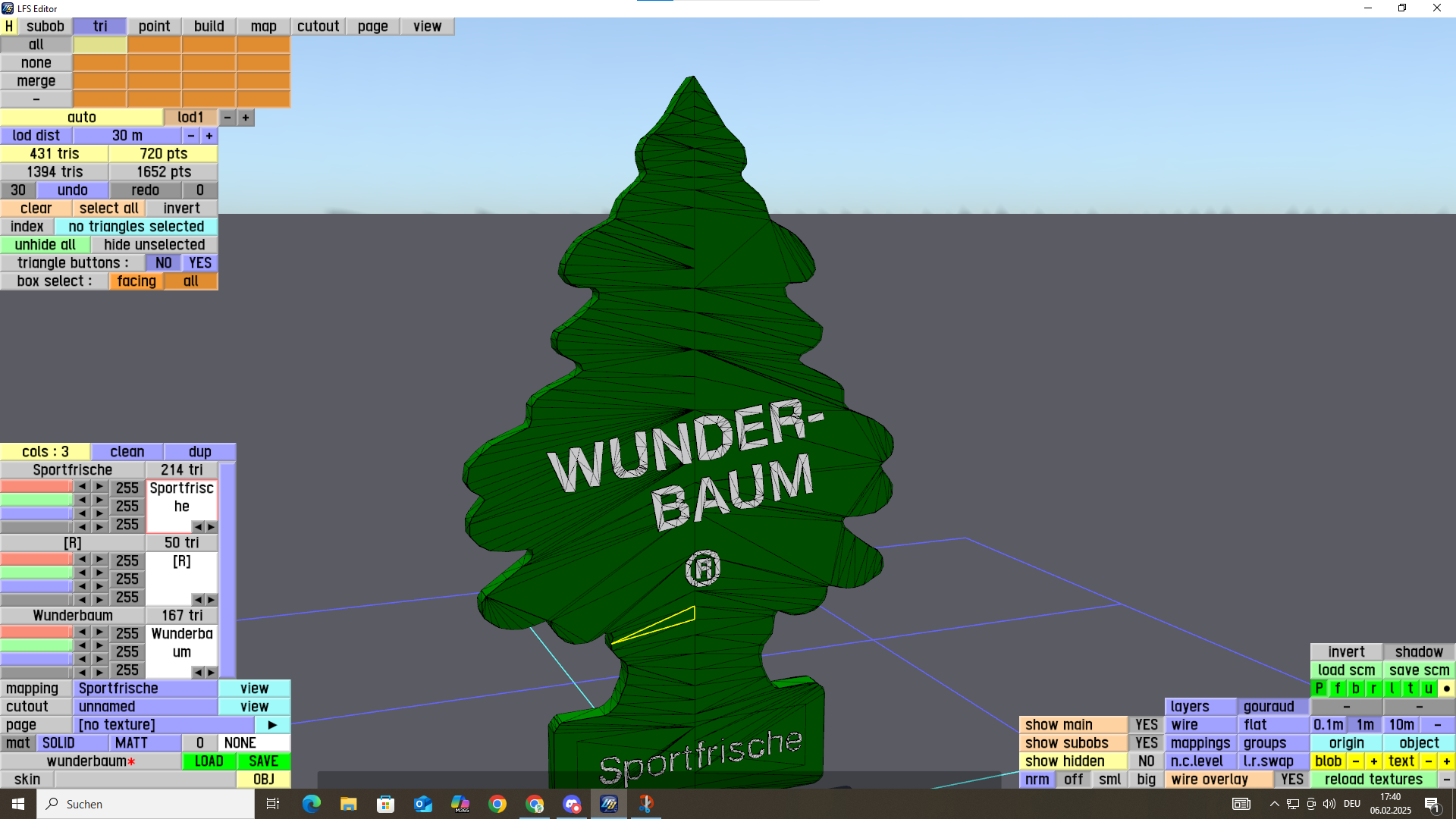Screen dimensions: 1456x819
Task: Click the 't' top view button
Action: [1410, 689]
